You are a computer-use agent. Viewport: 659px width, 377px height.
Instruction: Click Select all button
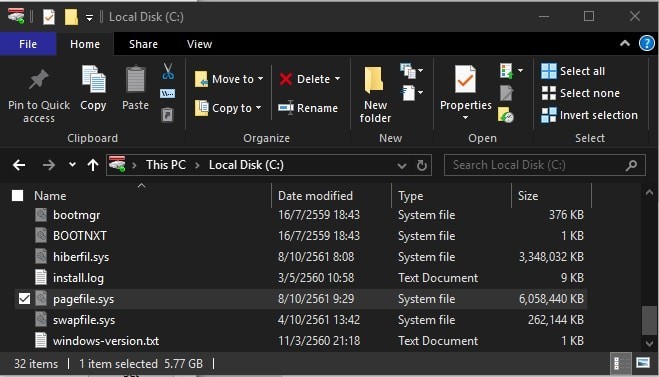(x=573, y=71)
